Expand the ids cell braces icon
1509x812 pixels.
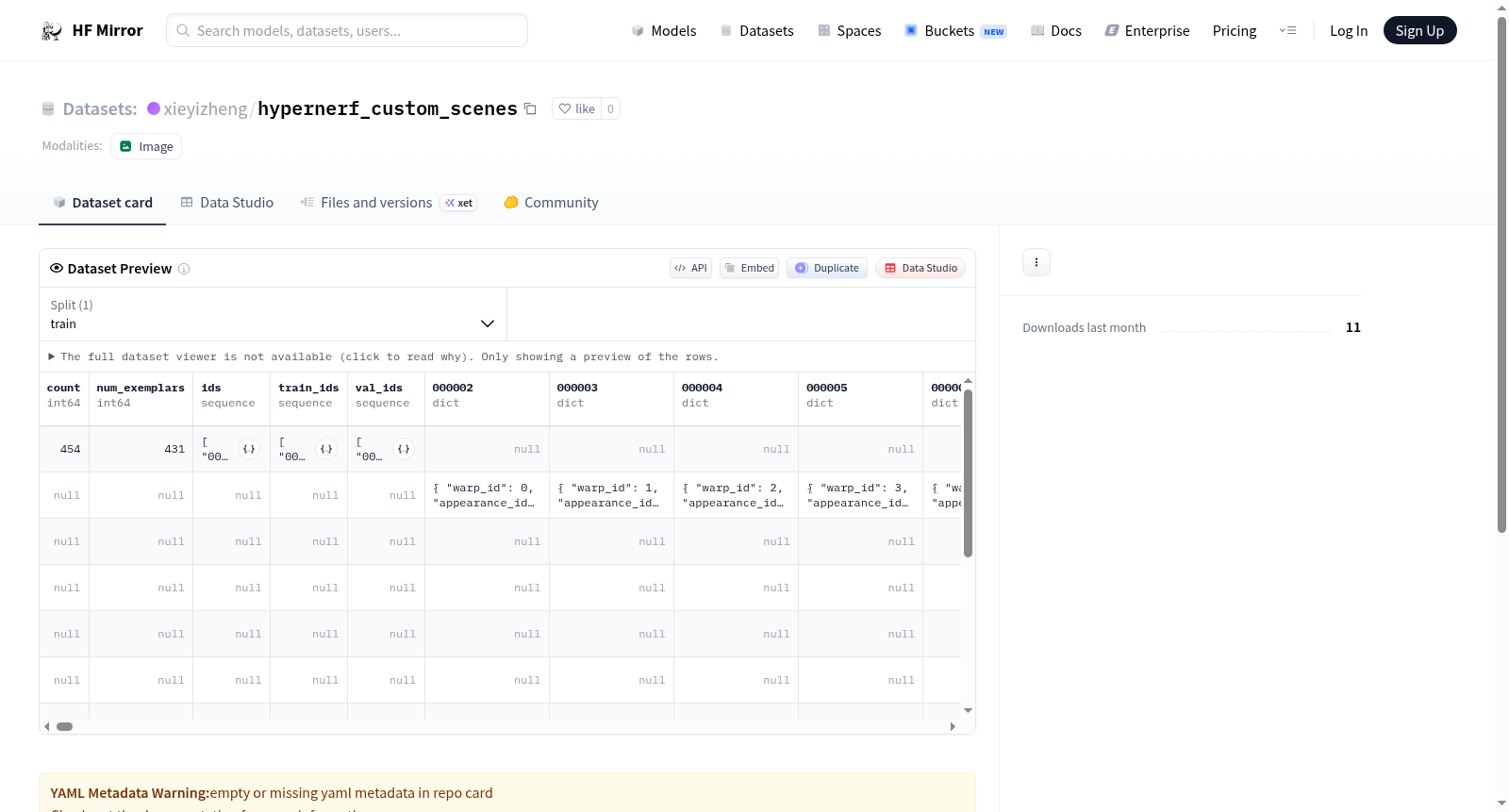(249, 449)
